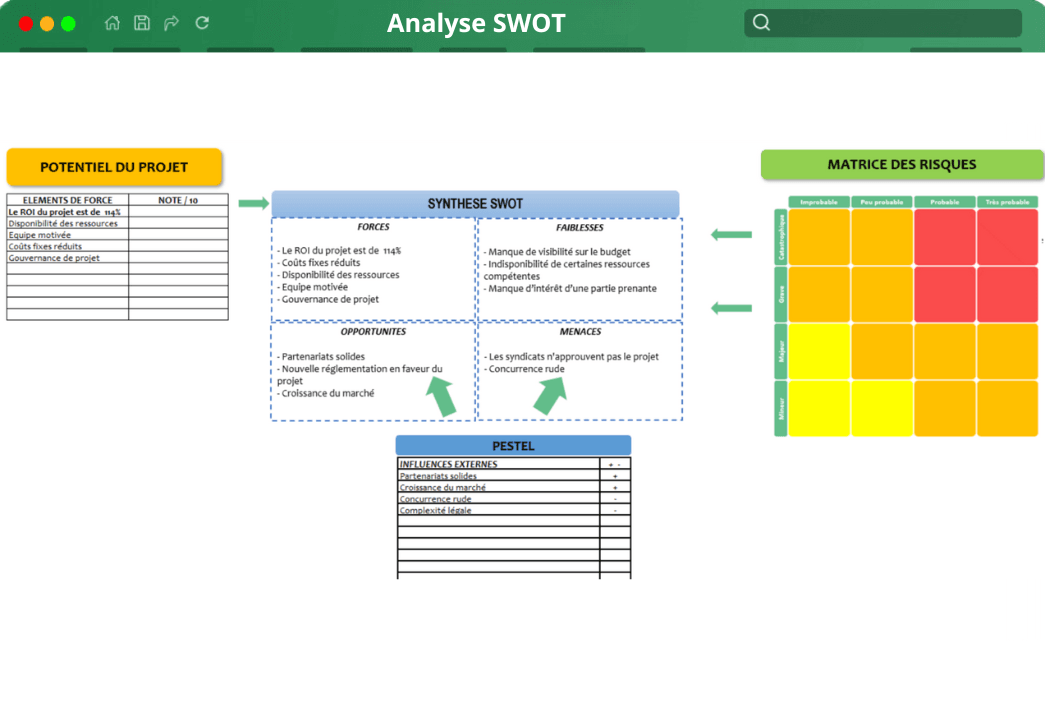Viewport: 1045px width, 727px height.
Task: Toggle the '-' rating for Concurrence rude
Action: [x=614, y=498]
